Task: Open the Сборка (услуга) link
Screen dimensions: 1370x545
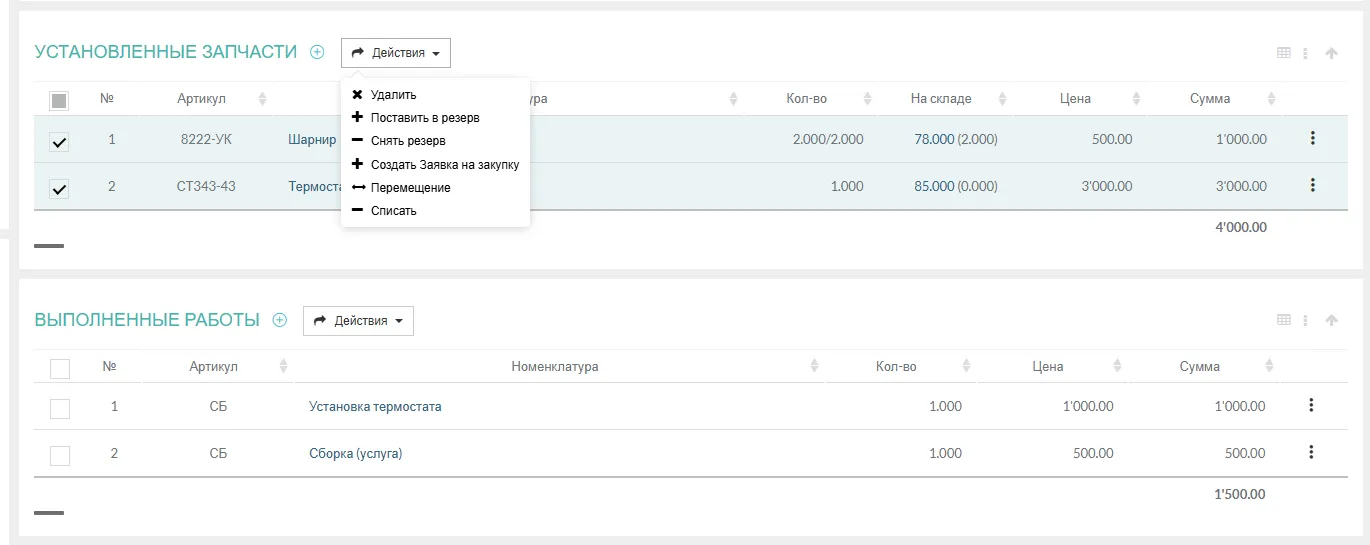Action: coord(355,454)
